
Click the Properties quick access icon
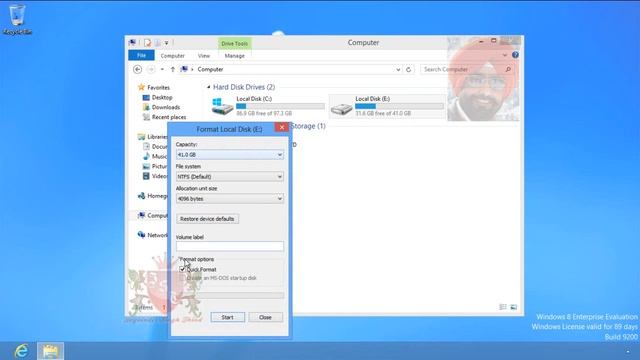coord(147,42)
